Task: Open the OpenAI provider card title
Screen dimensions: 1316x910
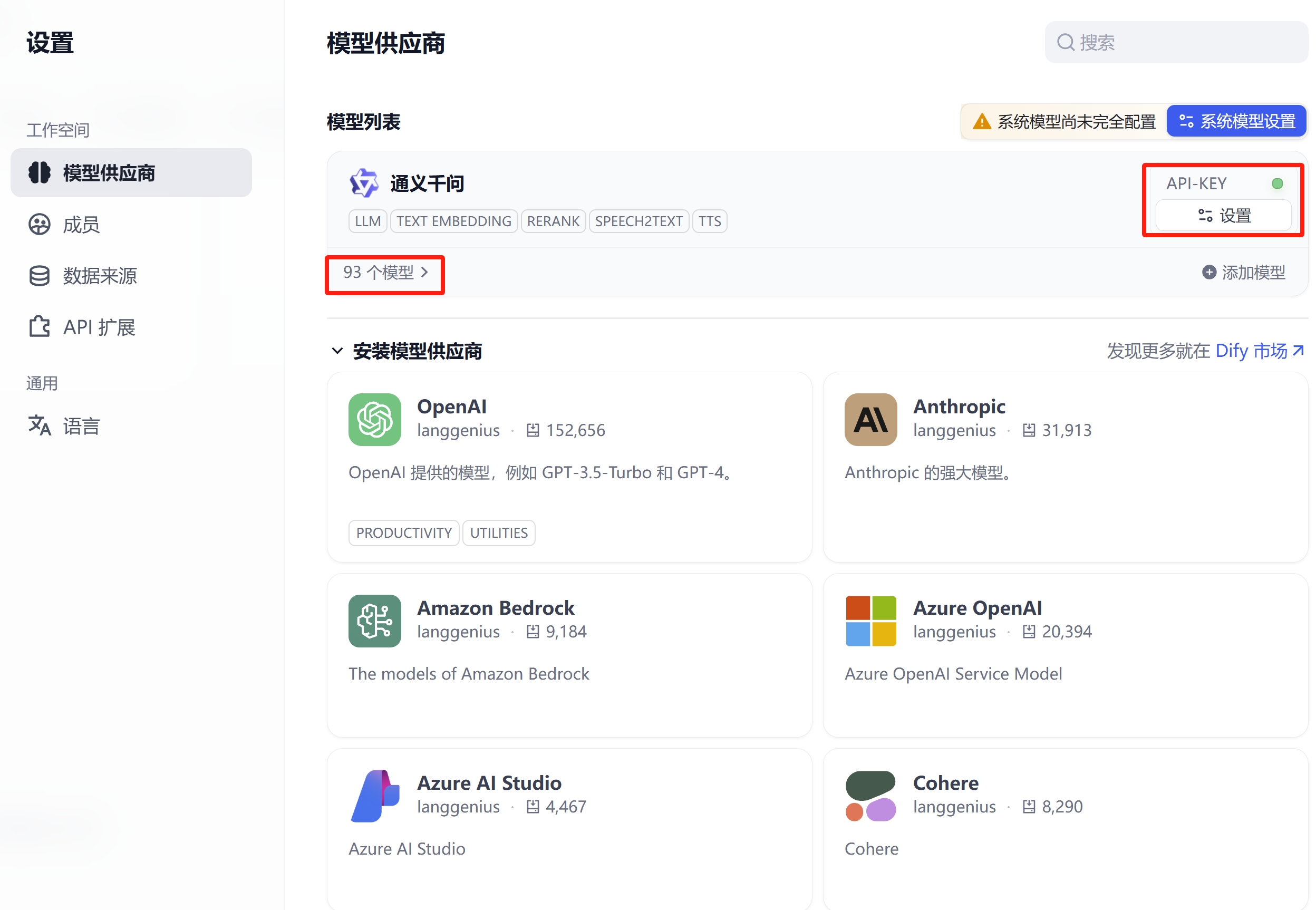Action: pos(452,406)
